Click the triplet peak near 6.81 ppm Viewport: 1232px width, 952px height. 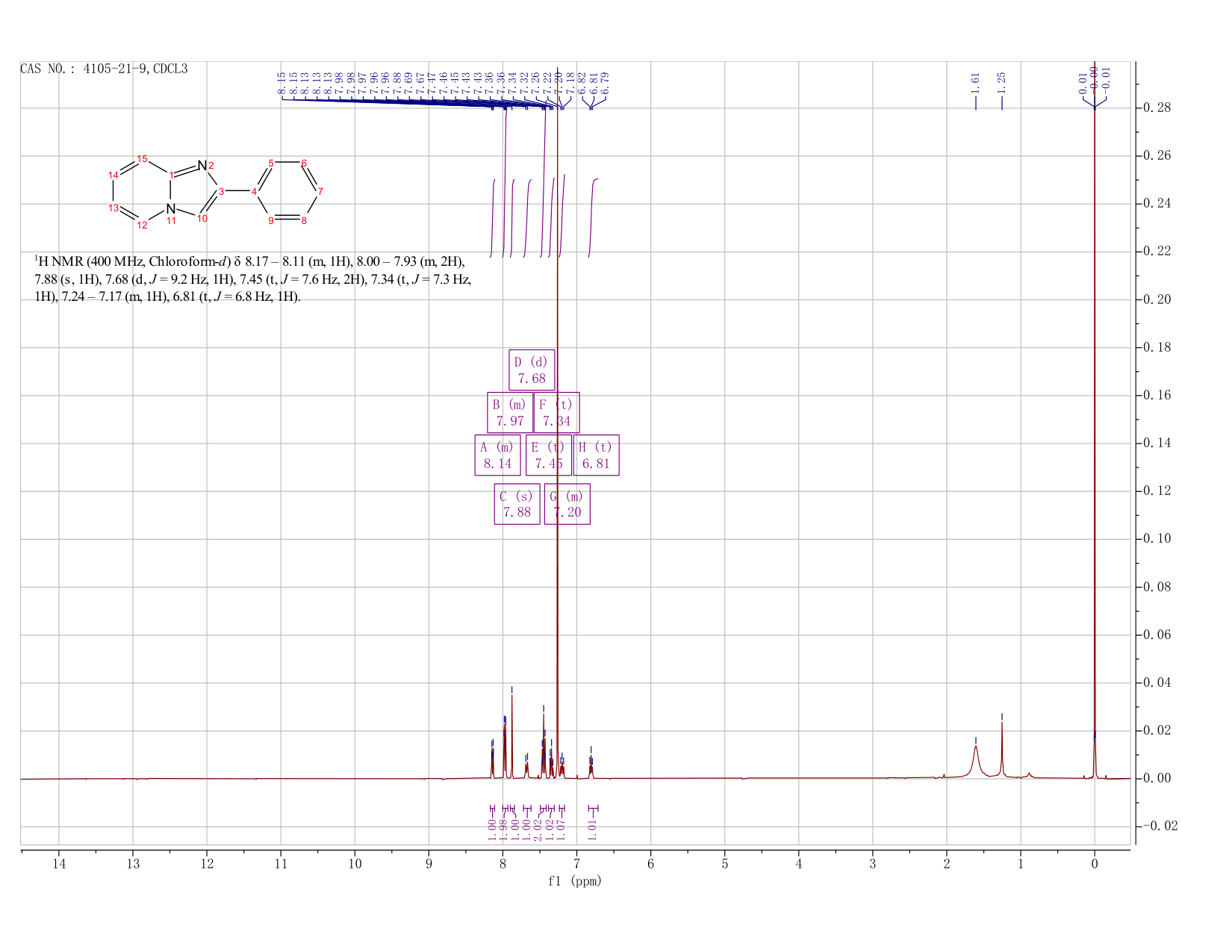pos(591,765)
